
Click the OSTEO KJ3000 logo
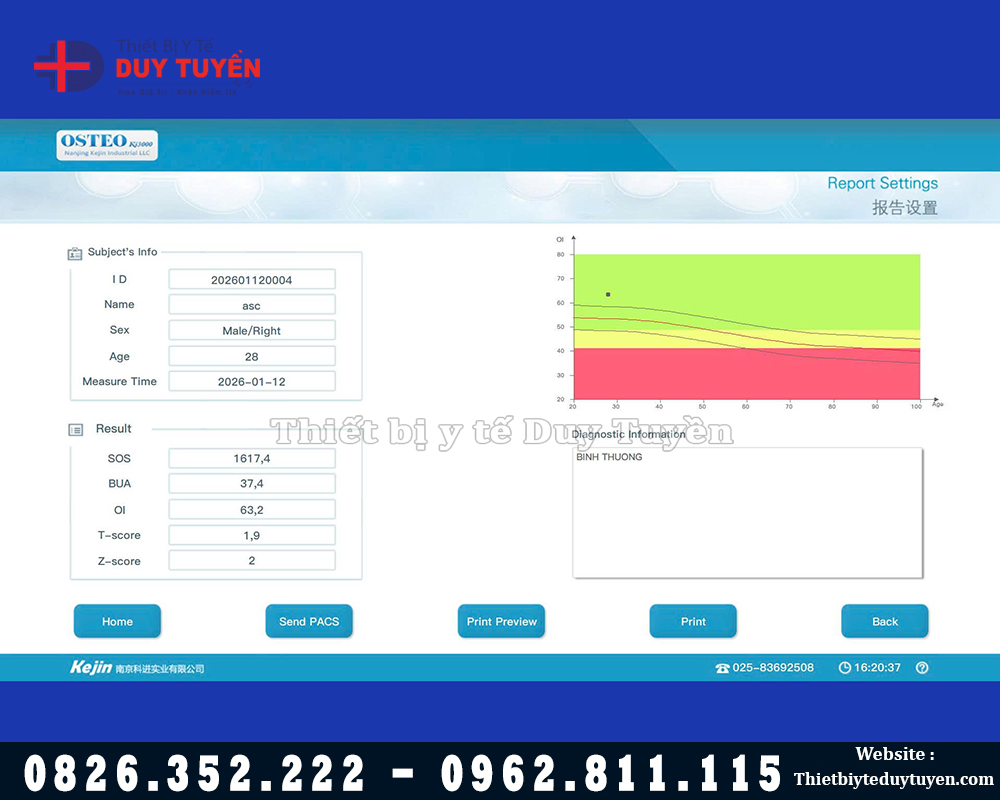(x=107, y=145)
